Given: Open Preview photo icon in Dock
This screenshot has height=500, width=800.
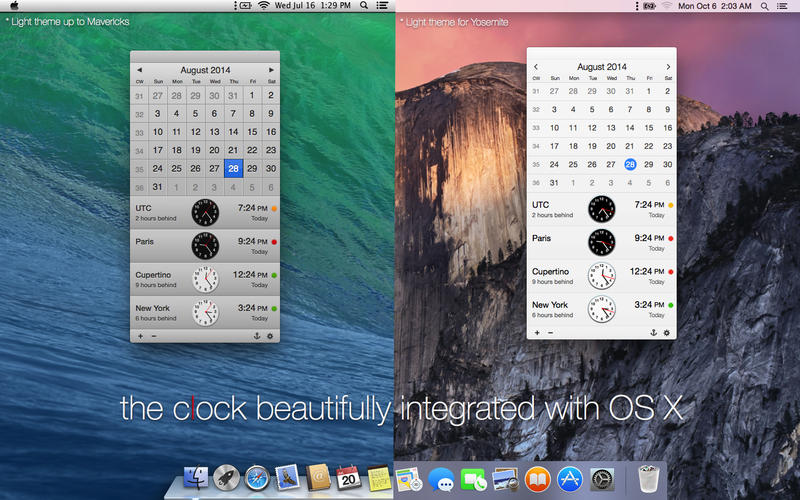Looking at the screenshot, I should coord(506,480).
